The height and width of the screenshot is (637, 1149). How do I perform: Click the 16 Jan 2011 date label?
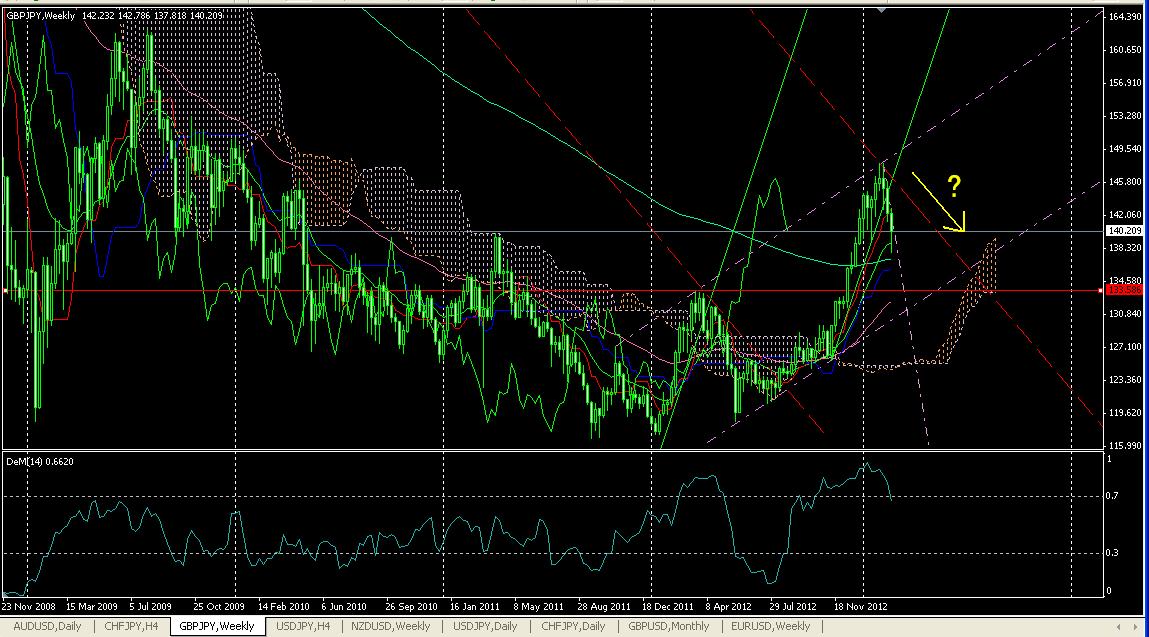pos(475,607)
